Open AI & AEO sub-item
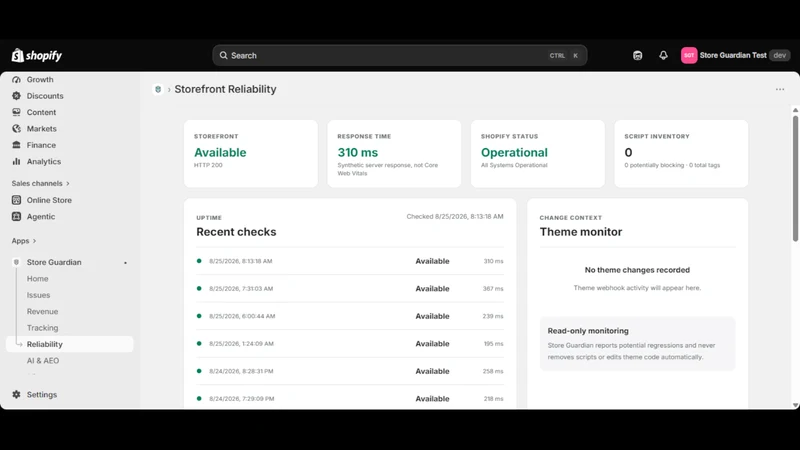The width and height of the screenshot is (800, 450). click(x=43, y=360)
